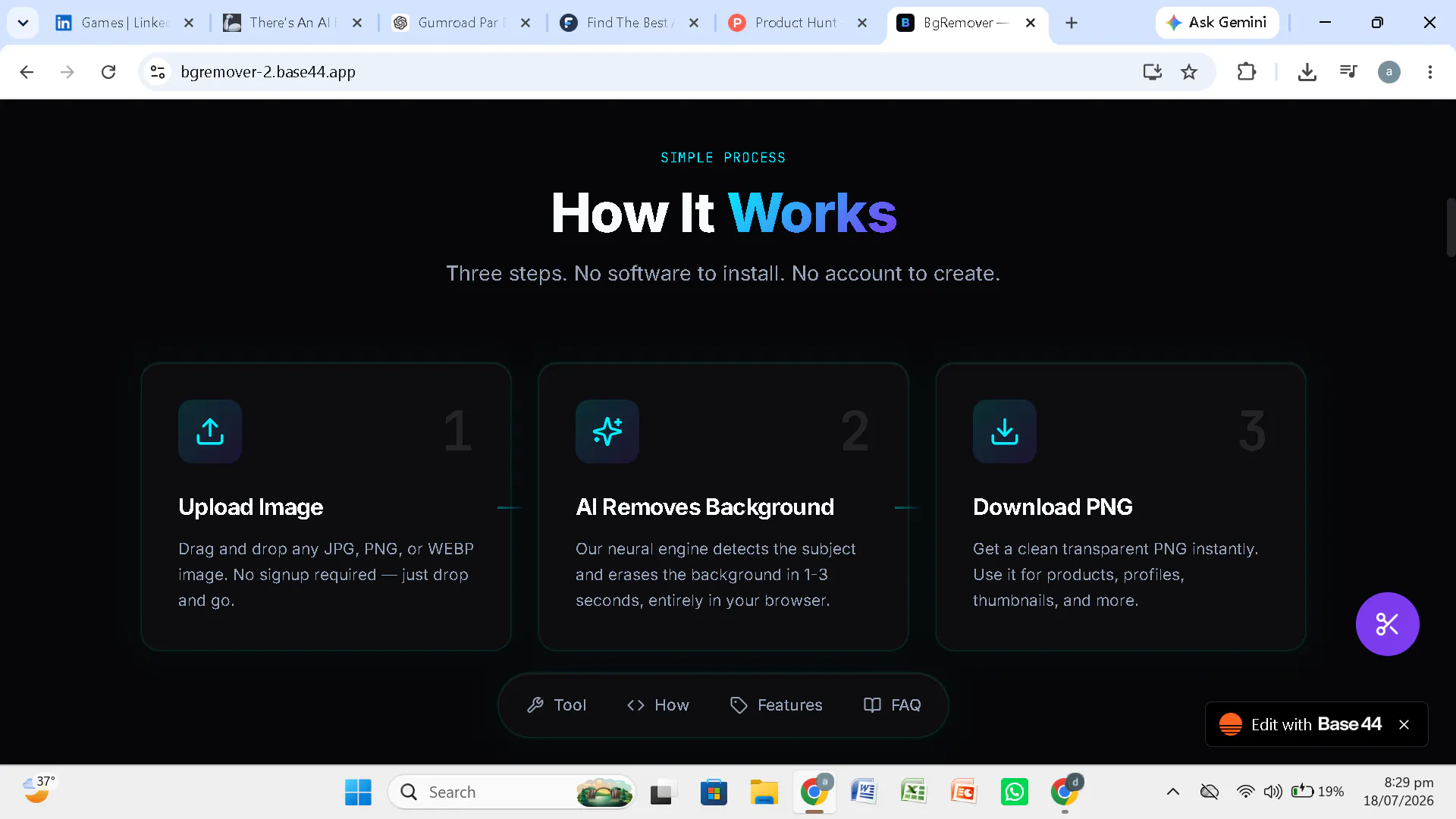Viewport: 1456px width, 819px height.
Task: Click the taskbar Search box
Action: point(512,792)
